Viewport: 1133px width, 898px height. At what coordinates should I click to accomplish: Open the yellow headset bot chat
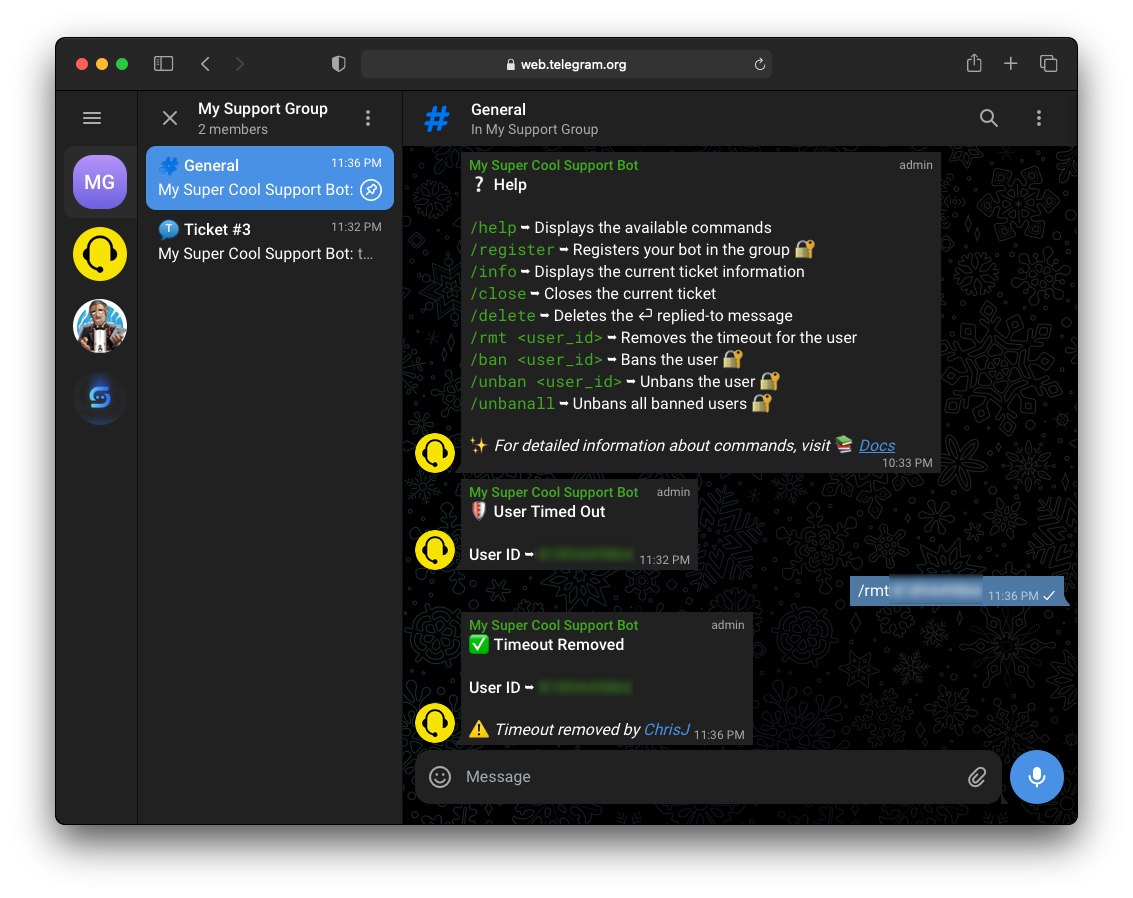(100, 254)
